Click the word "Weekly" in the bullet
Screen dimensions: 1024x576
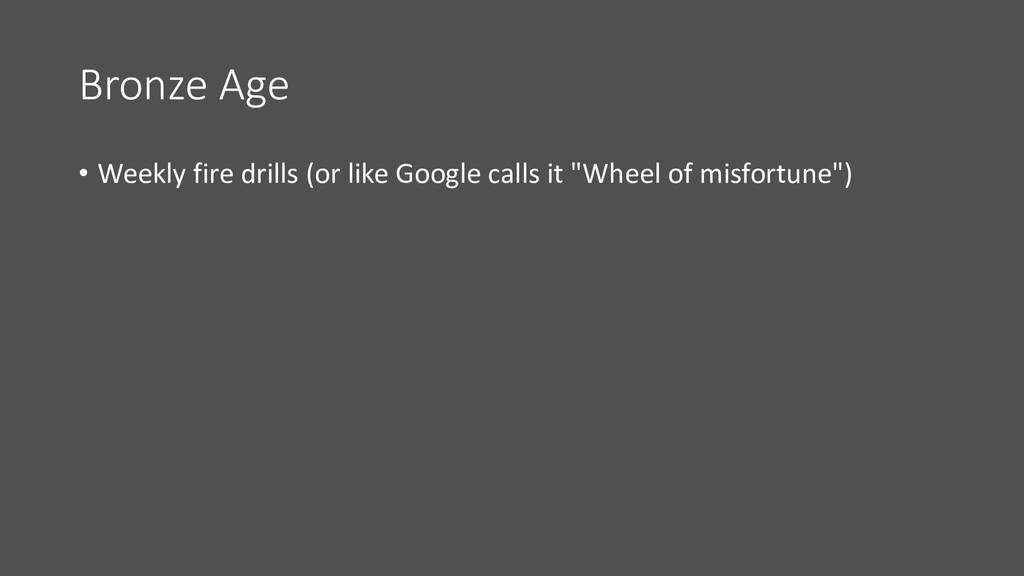point(142,174)
